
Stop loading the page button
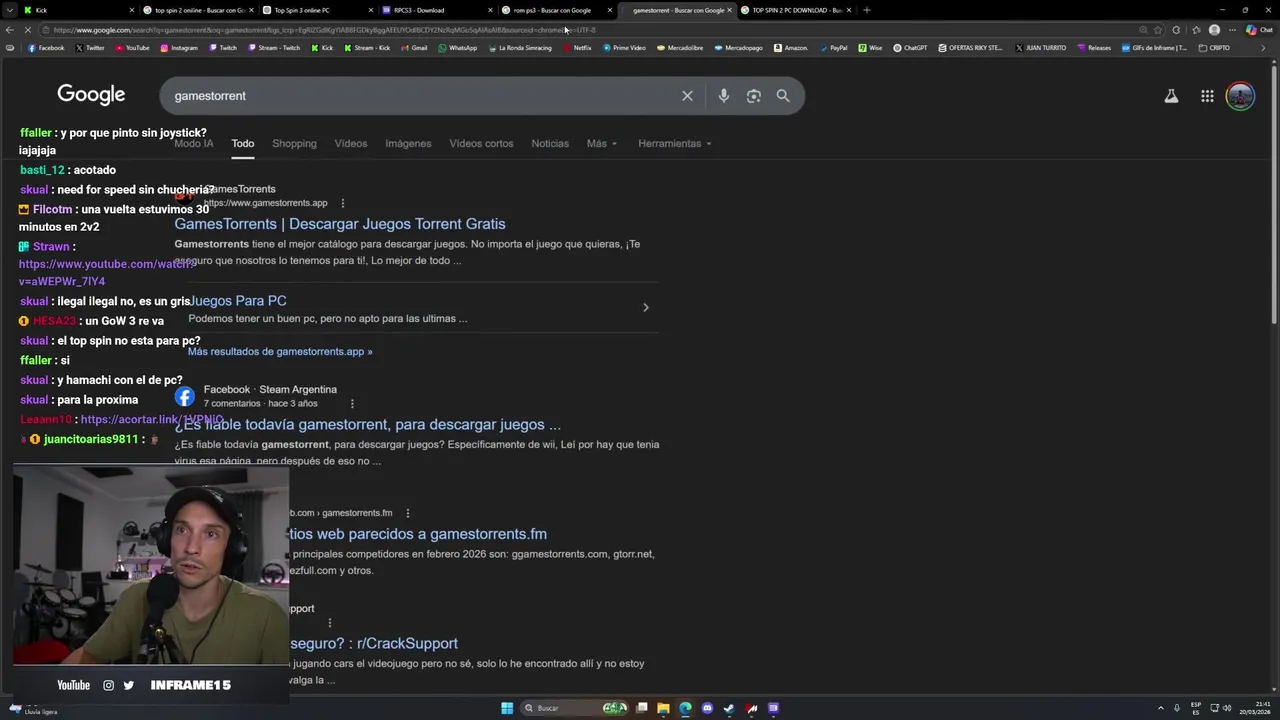tap(27, 30)
